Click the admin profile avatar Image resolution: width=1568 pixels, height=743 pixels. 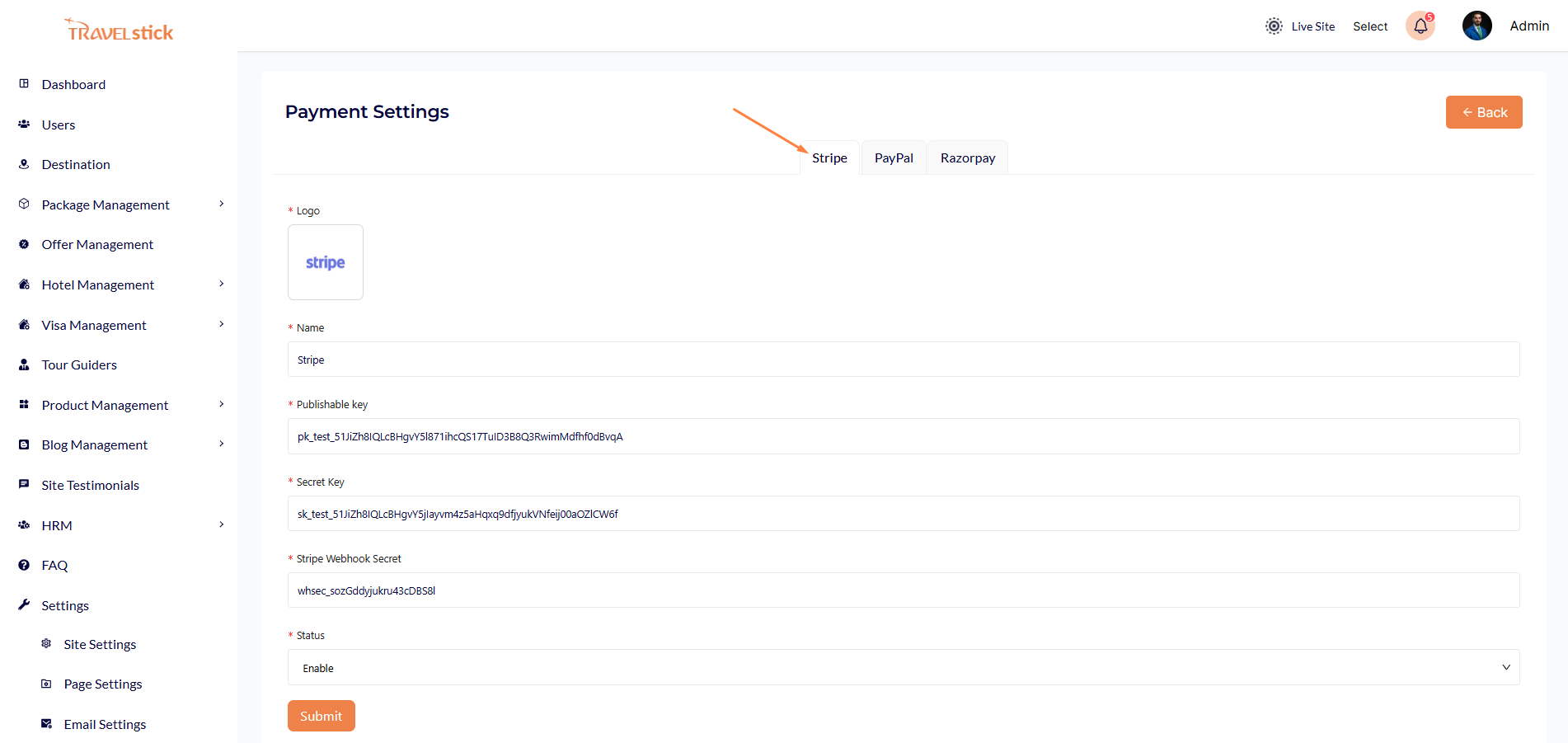pyautogui.click(x=1477, y=26)
